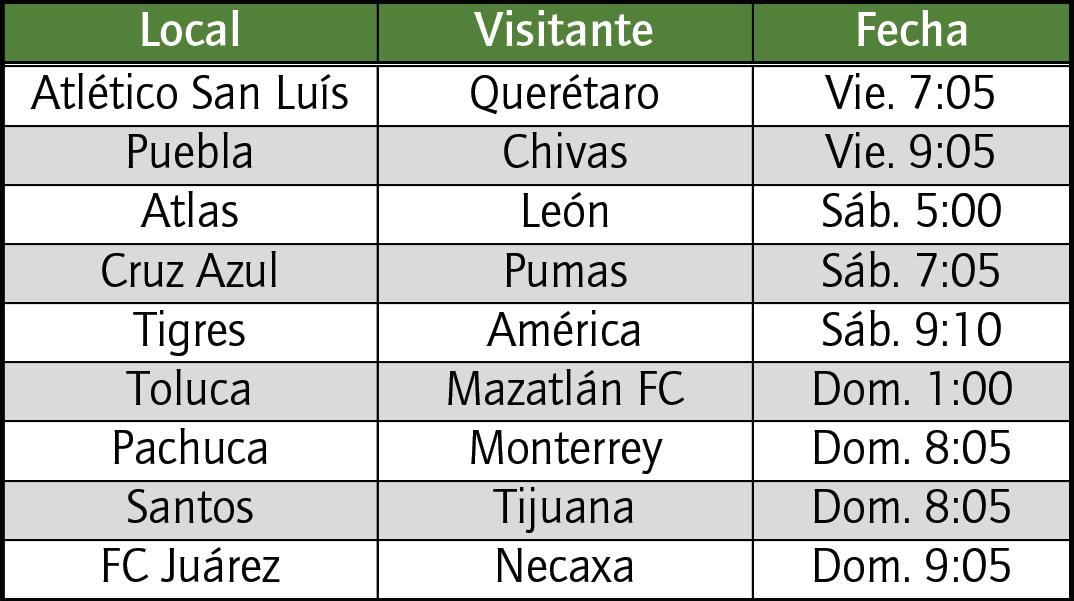Viewport: 1074px width, 601px height.
Task: Select the Querétaro cell
Action: pyautogui.click(x=565, y=95)
